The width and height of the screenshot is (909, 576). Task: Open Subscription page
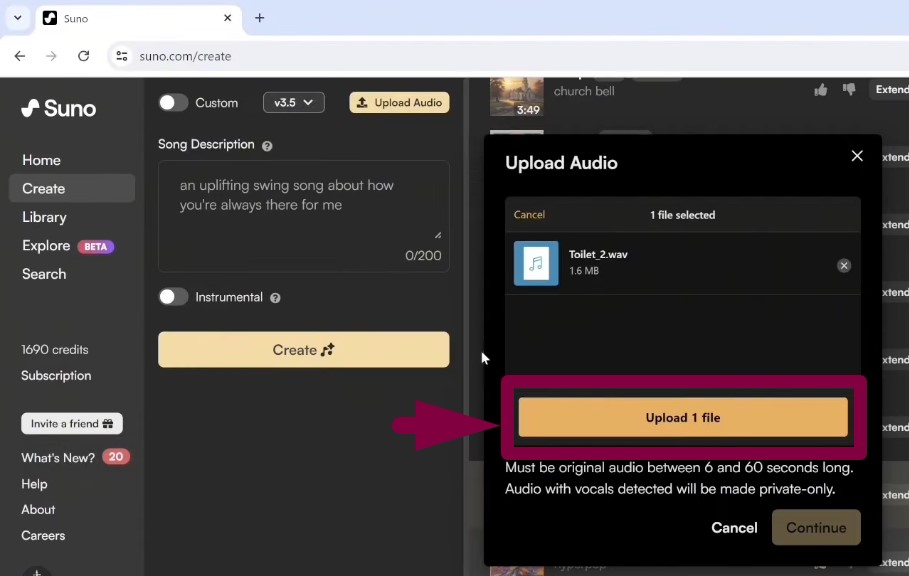(x=56, y=376)
